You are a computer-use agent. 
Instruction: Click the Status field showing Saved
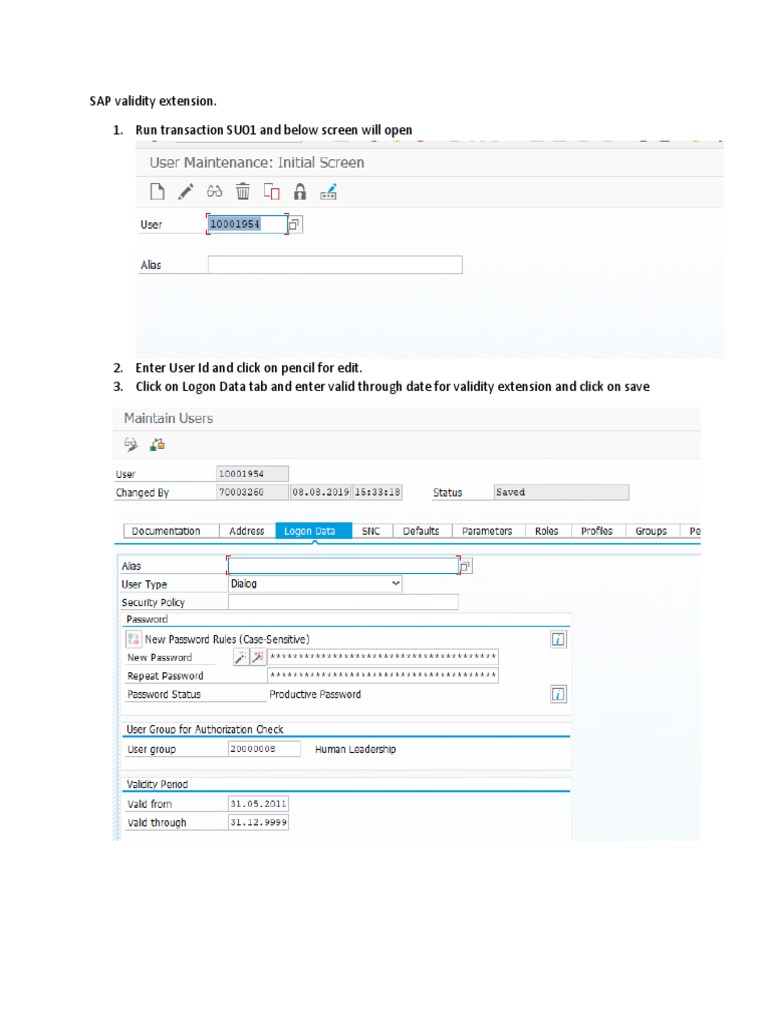pos(561,492)
